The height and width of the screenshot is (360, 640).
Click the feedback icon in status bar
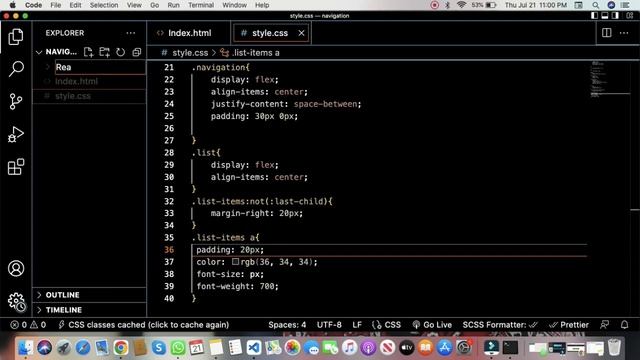pos(604,325)
